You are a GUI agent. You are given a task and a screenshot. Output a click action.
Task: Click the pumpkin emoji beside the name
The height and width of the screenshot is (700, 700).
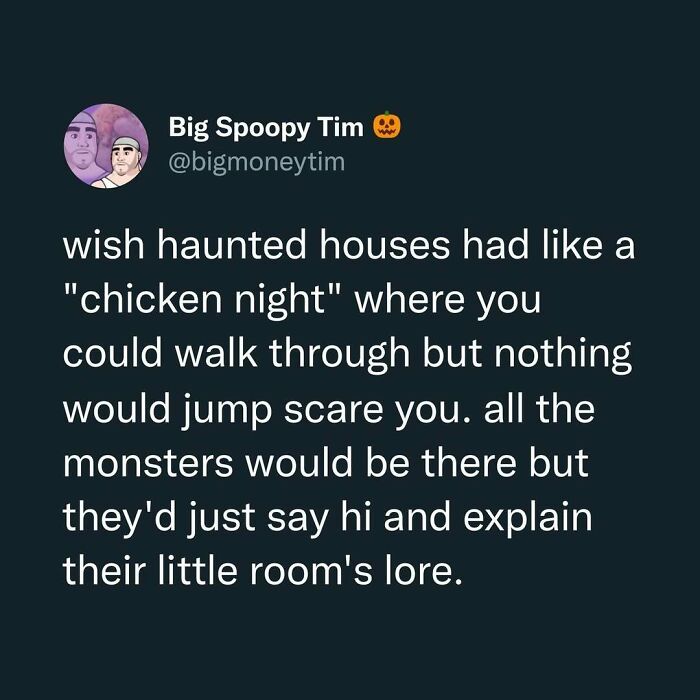[x=387, y=125]
